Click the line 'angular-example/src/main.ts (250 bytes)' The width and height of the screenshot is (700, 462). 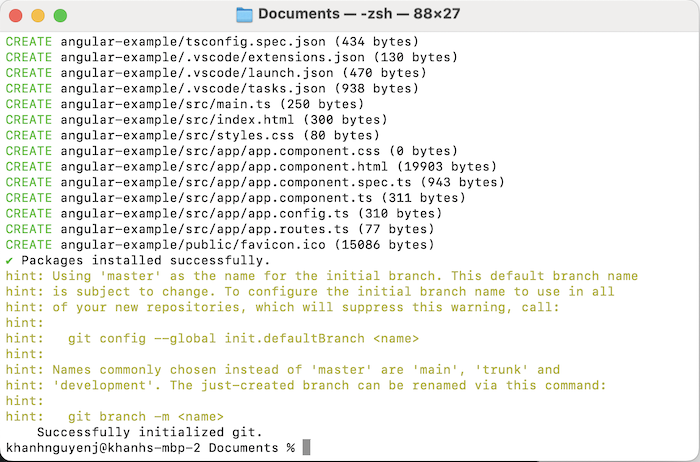(x=212, y=104)
